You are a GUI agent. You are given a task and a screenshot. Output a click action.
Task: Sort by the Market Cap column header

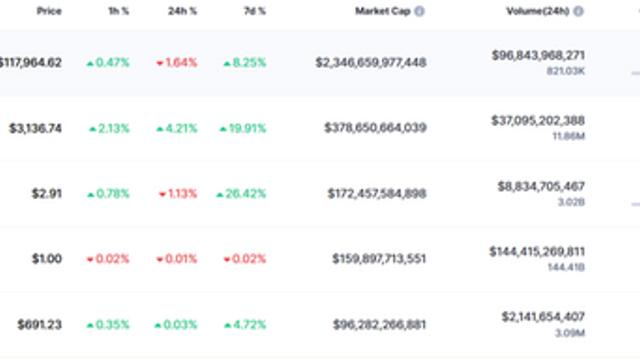(382, 11)
